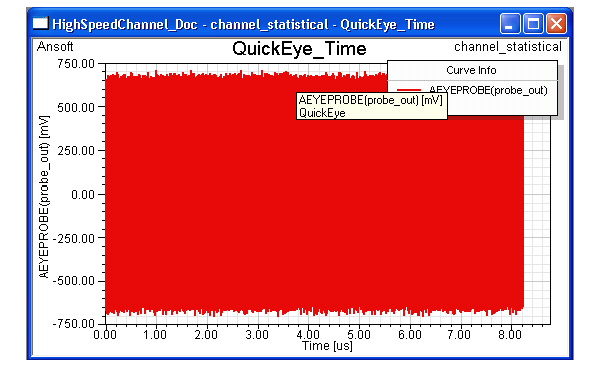Click the channel_statistical label at top right
Screen dimensions: 600x369
(x=508, y=47)
